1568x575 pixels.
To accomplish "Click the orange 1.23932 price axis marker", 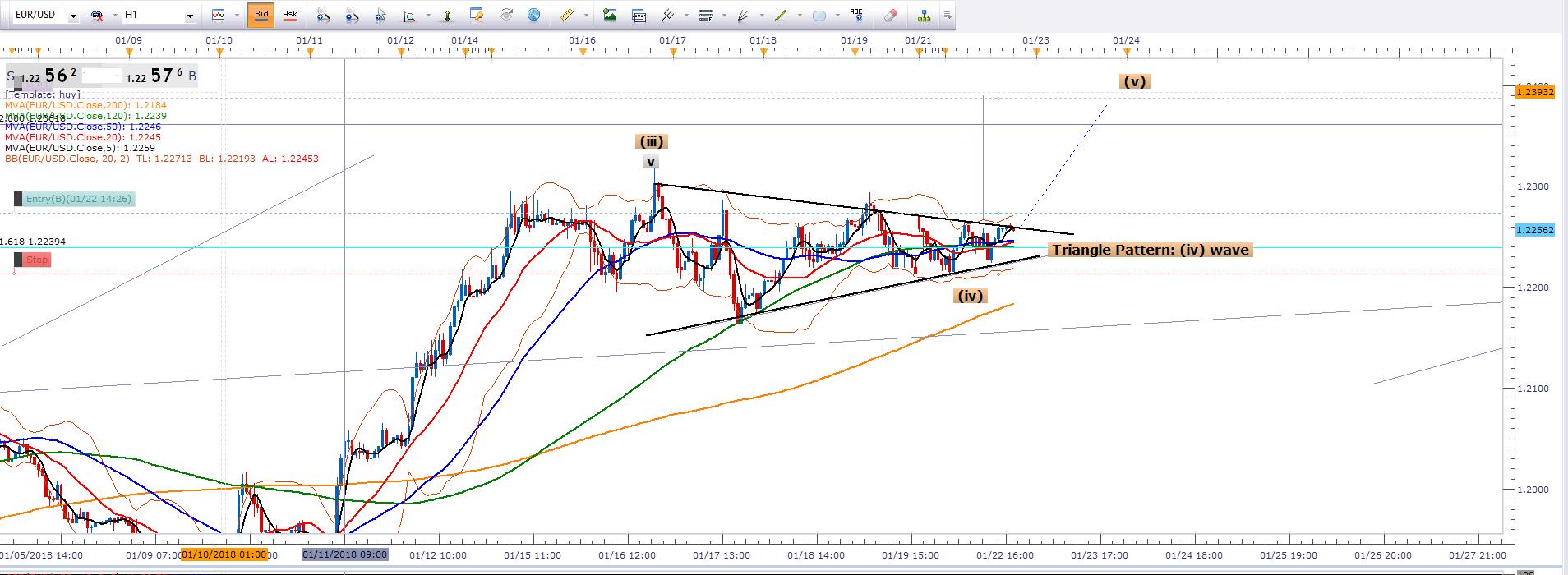I will coord(1534,92).
